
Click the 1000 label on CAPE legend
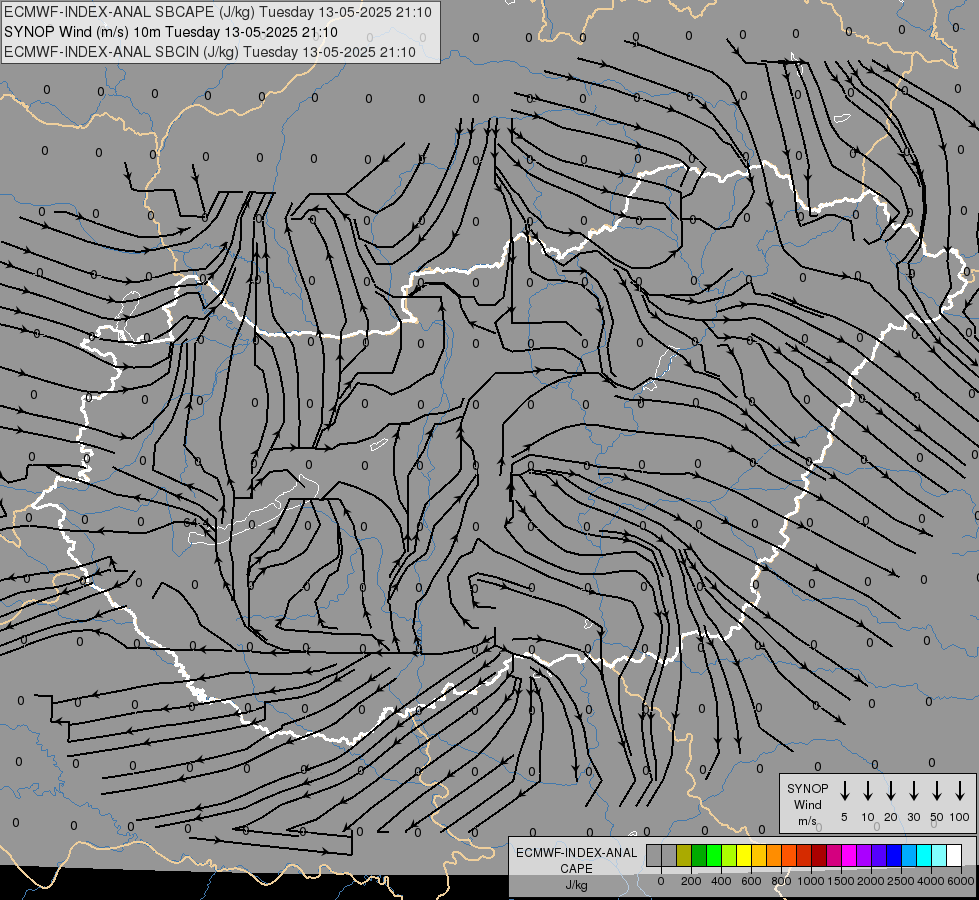click(811, 881)
